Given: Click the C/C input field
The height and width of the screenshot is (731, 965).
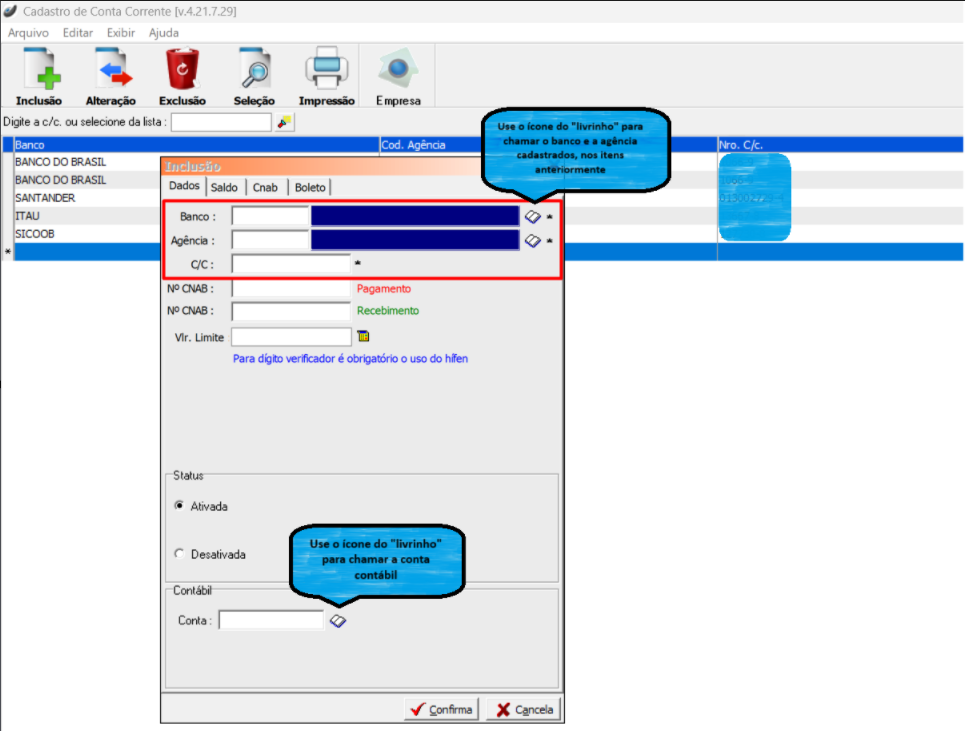Looking at the screenshot, I should [x=291, y=264].
